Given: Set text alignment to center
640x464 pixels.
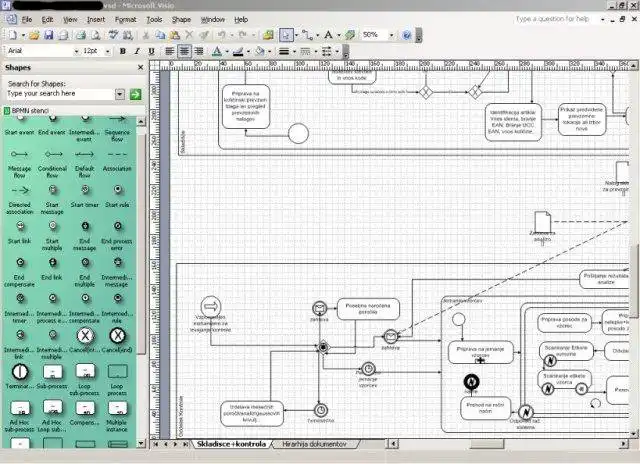Looking at the screenshot, I should coord(184,51).
